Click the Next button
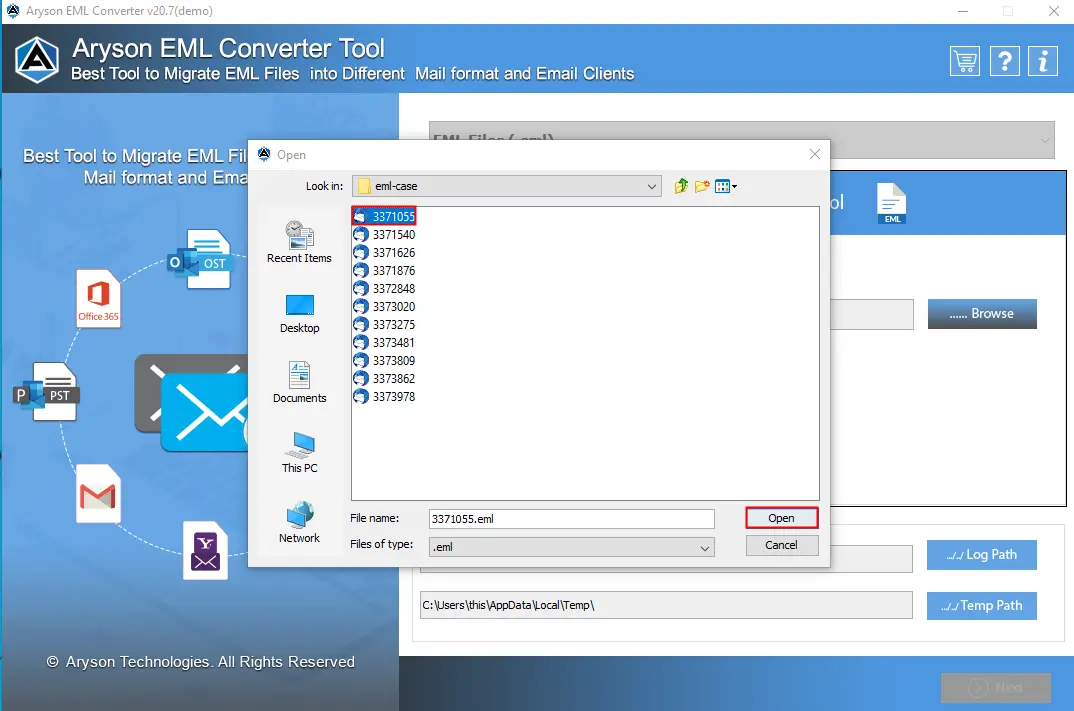 tap(996, 688)
